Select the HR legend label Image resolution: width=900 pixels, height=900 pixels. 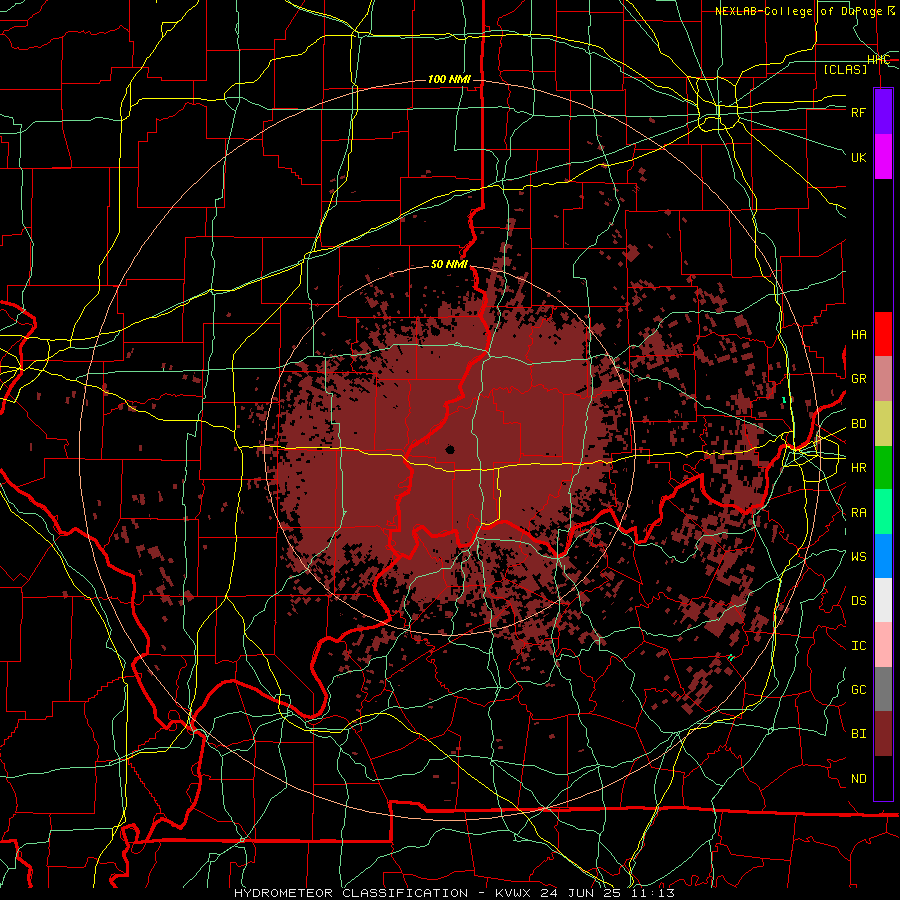[859, 468]
